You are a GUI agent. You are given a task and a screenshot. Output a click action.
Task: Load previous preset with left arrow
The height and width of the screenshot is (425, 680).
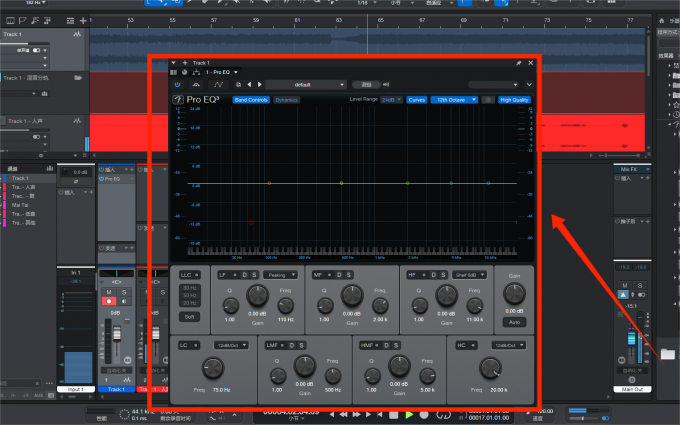[x=249, y=85]
